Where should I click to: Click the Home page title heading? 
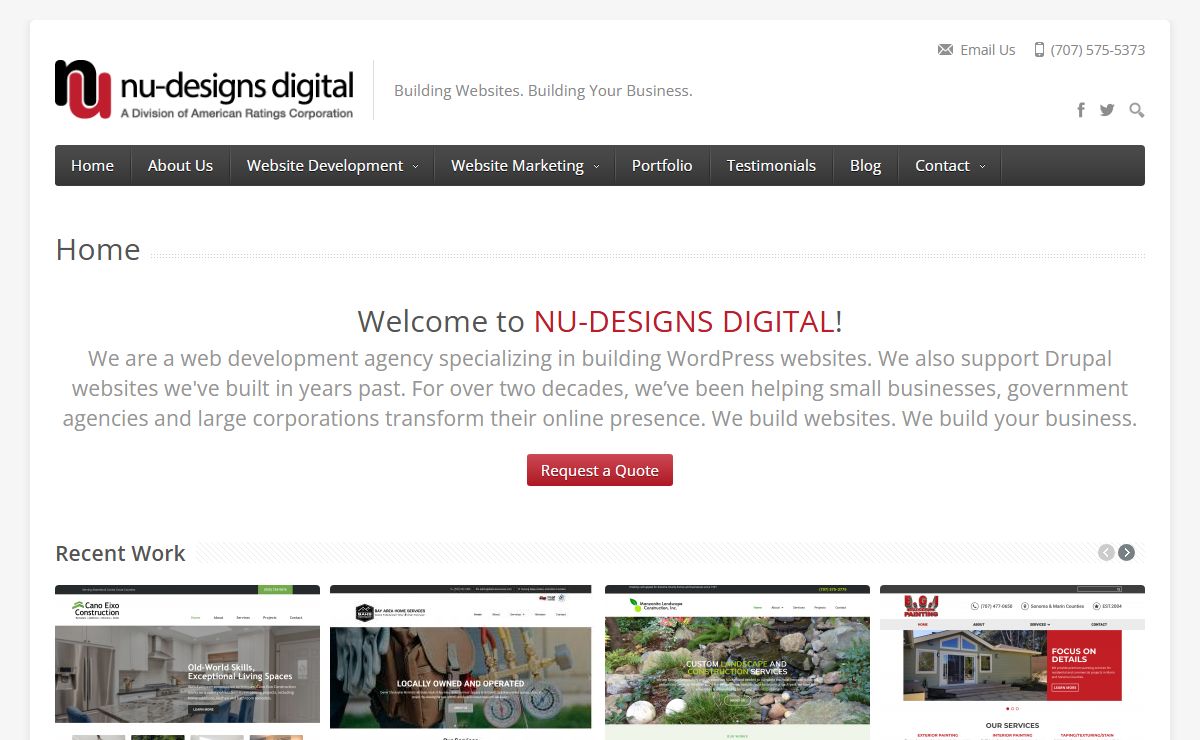coord(98,249)
